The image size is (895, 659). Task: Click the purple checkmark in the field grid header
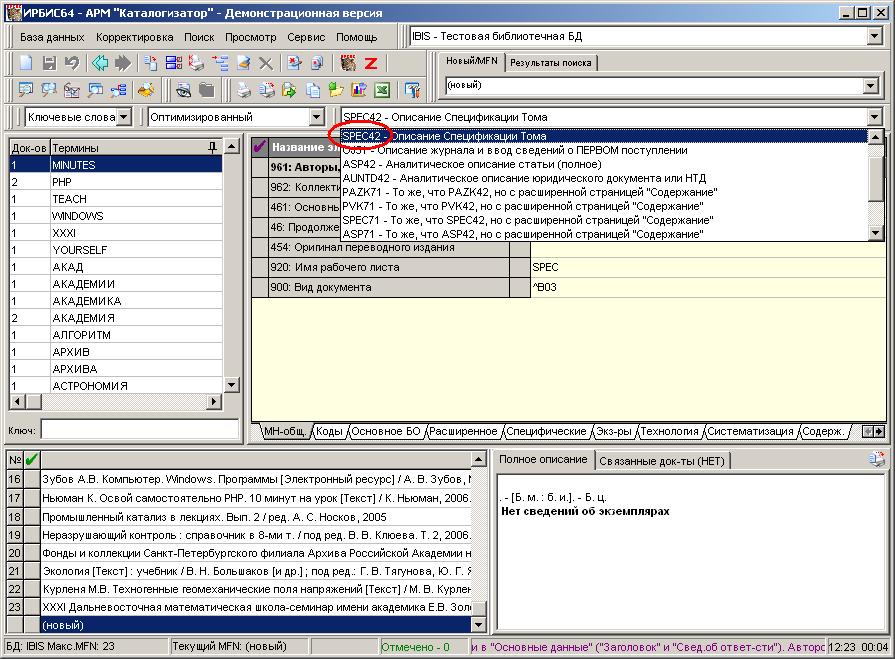pos(260,147)
